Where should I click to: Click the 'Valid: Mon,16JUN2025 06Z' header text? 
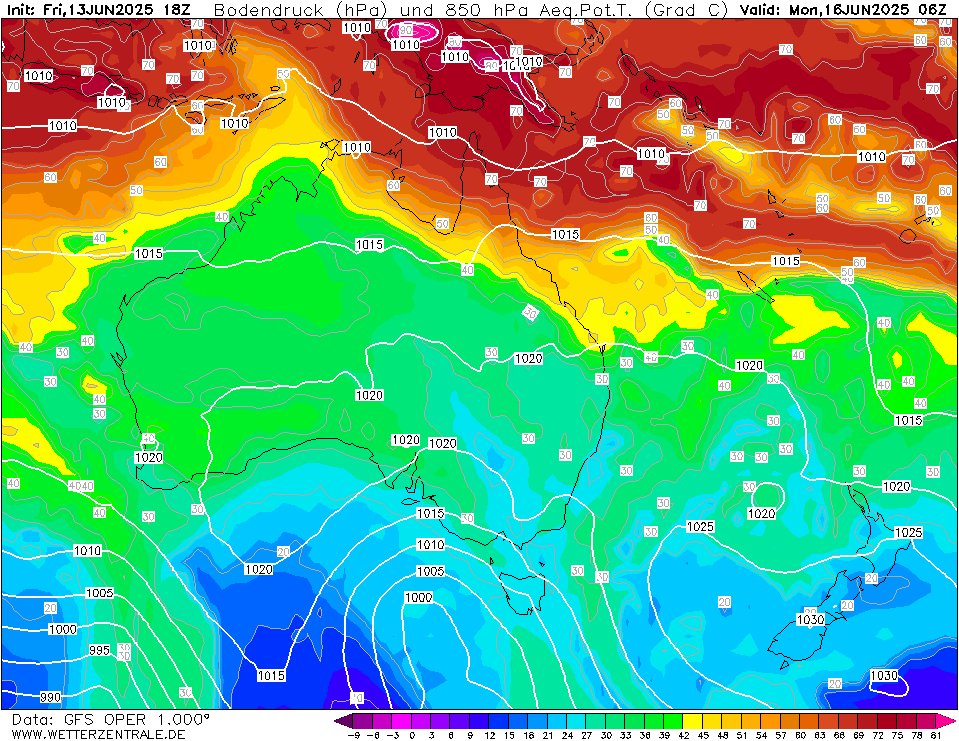(843, 10)
